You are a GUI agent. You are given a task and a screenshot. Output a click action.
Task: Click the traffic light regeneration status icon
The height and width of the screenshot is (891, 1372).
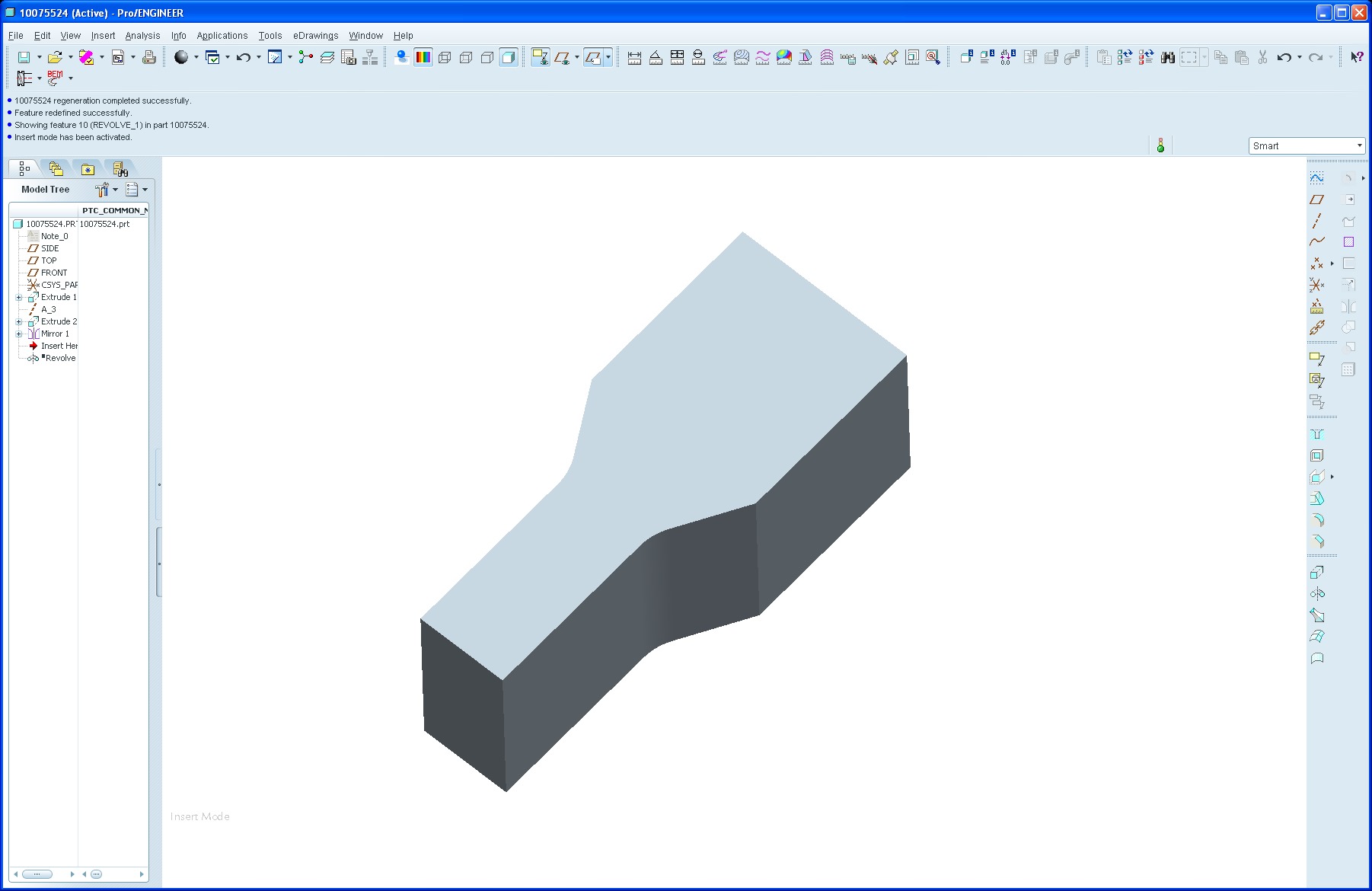(1160, 145)
